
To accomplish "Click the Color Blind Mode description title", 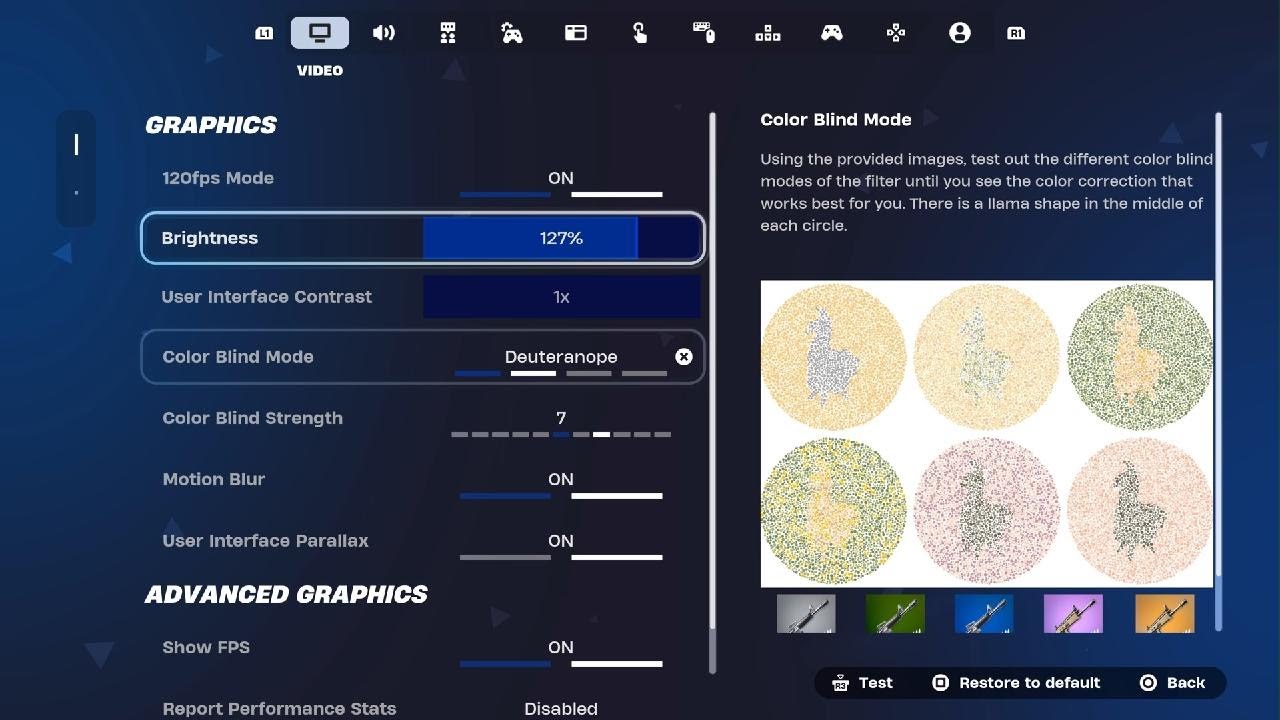I will [836, 120].
